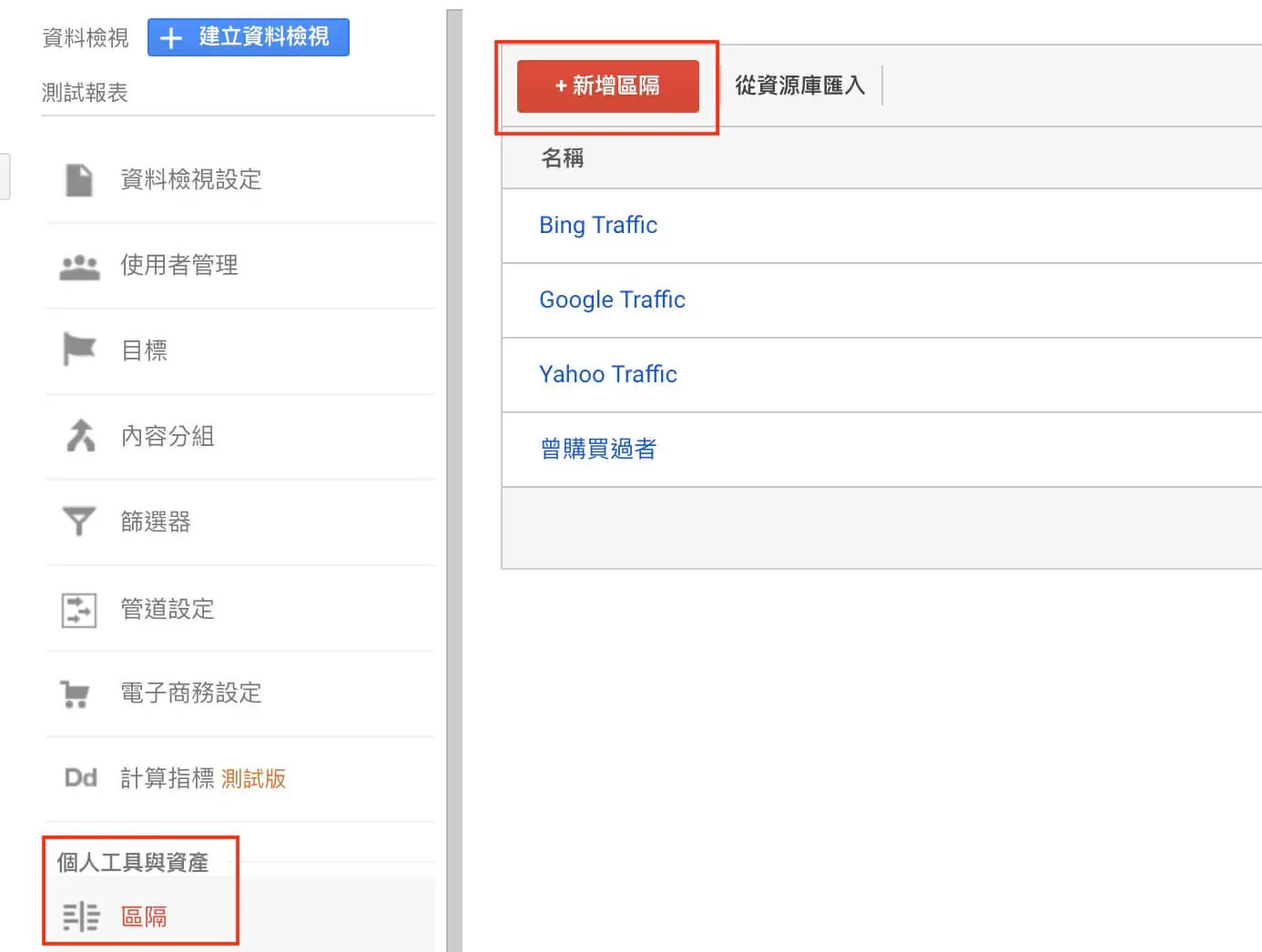The height and width of the screenshot is (952, 1262).
Task: Click the funnel icon for 篩選器
Action: coord(79,521)
